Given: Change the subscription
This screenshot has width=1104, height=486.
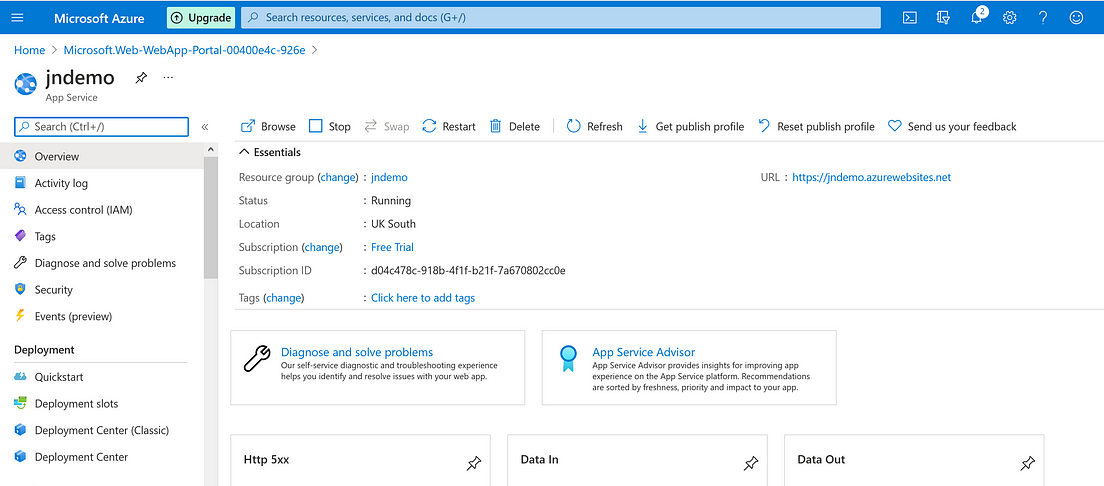Looking at the screenshot, I should click(x=322, y=247).
